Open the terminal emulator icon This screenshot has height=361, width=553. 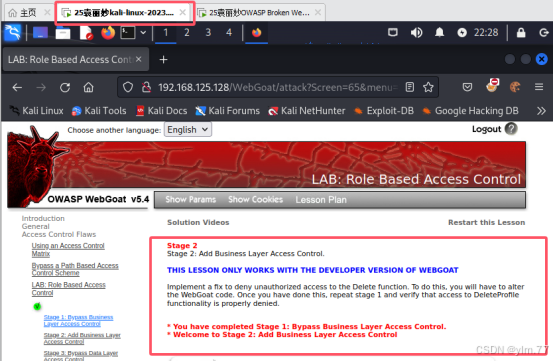pyautogui.click(x=128, y=33)
